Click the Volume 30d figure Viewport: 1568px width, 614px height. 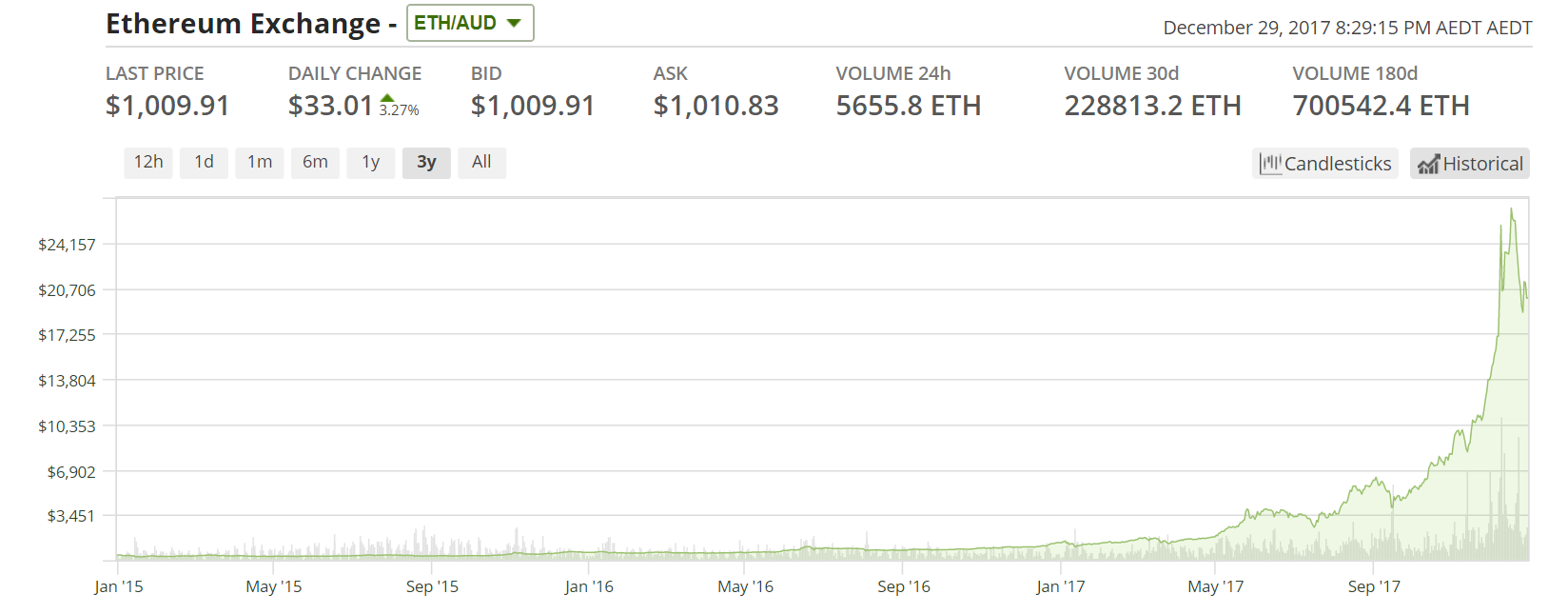1152,106
